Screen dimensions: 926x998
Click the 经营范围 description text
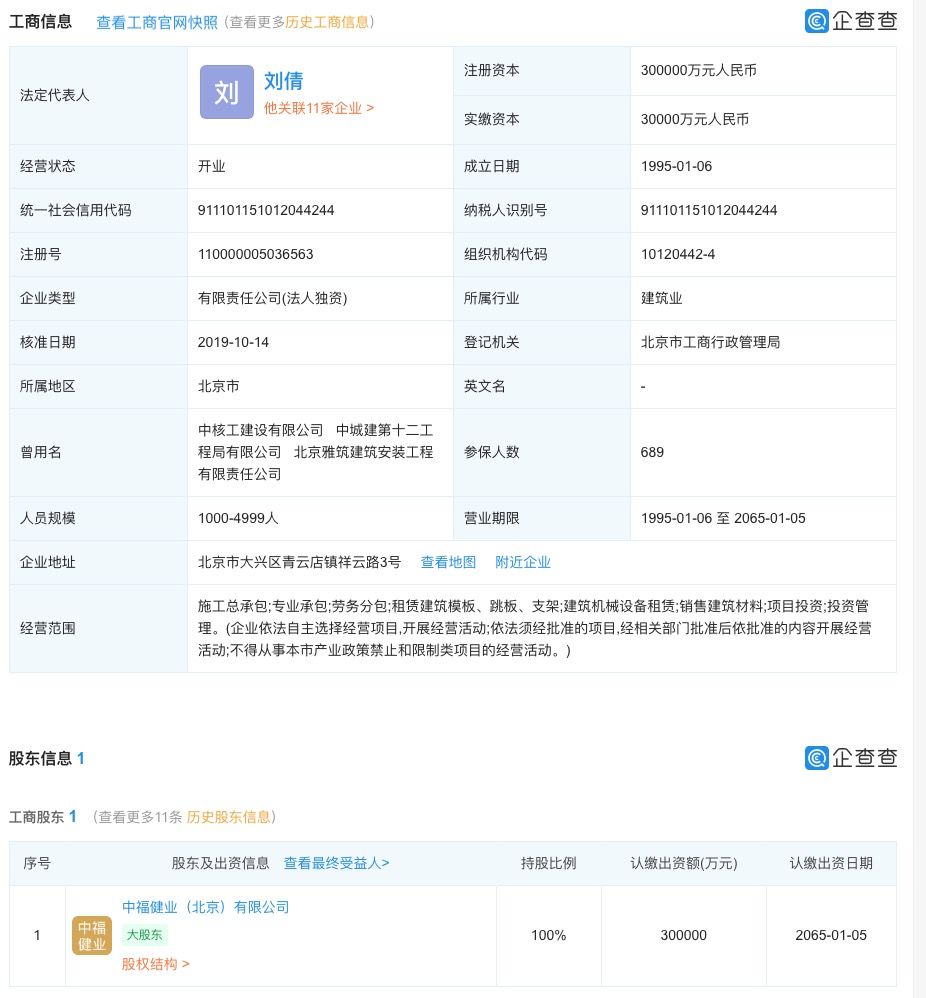tap(535, 628)
